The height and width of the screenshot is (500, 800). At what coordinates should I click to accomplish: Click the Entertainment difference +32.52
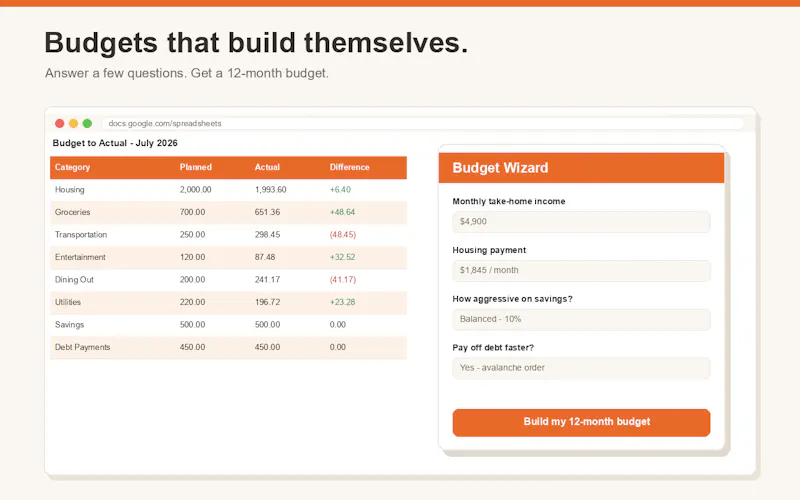pyautogui.click(x=342, y=257)
